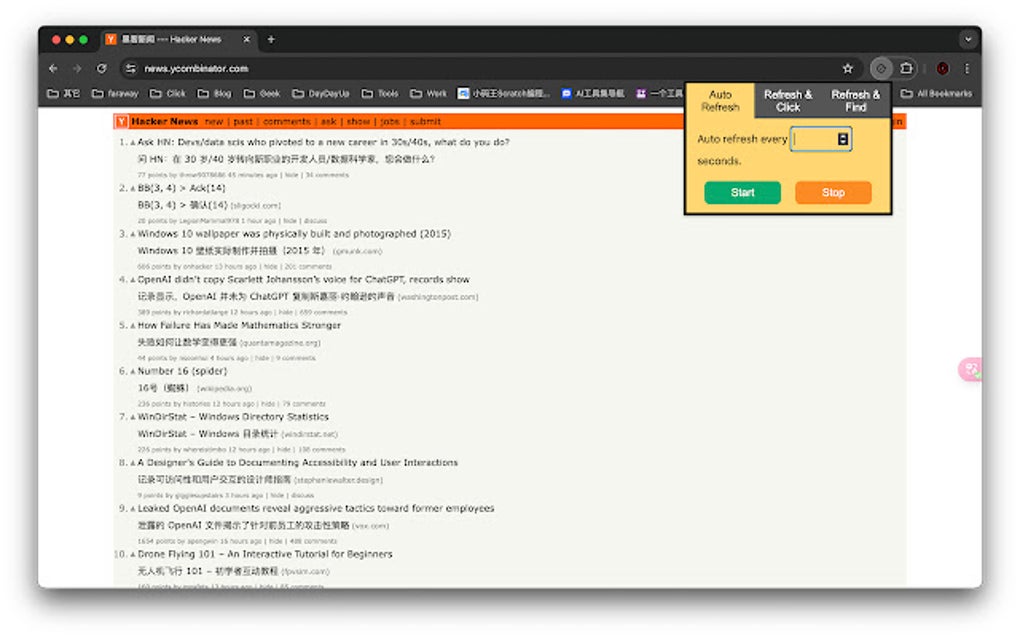Click the Hacker News Y logo
1020x638 pixels.
tap(120, 121)
